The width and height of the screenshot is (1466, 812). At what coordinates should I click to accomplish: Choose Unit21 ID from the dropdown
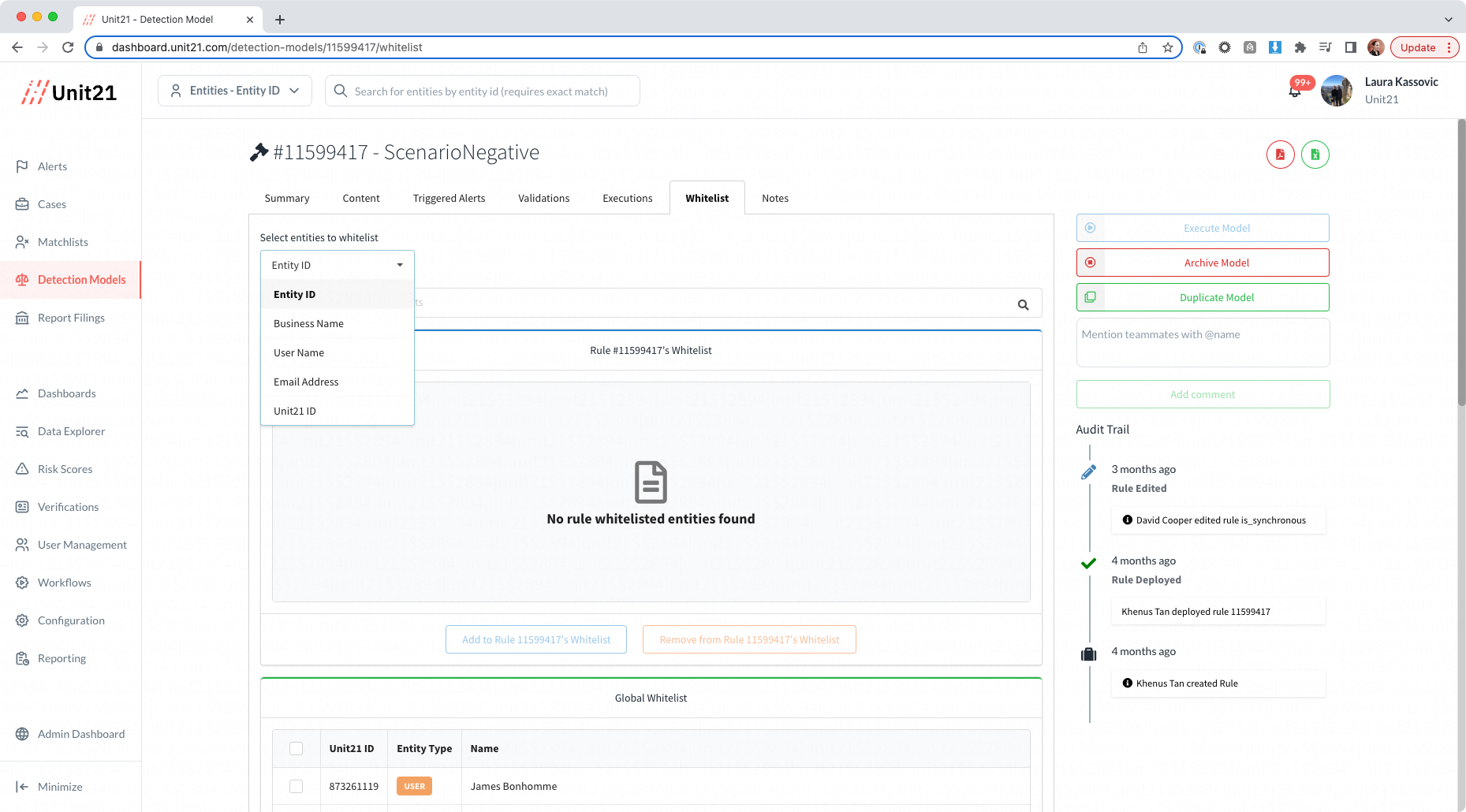(x=338, y=411)
